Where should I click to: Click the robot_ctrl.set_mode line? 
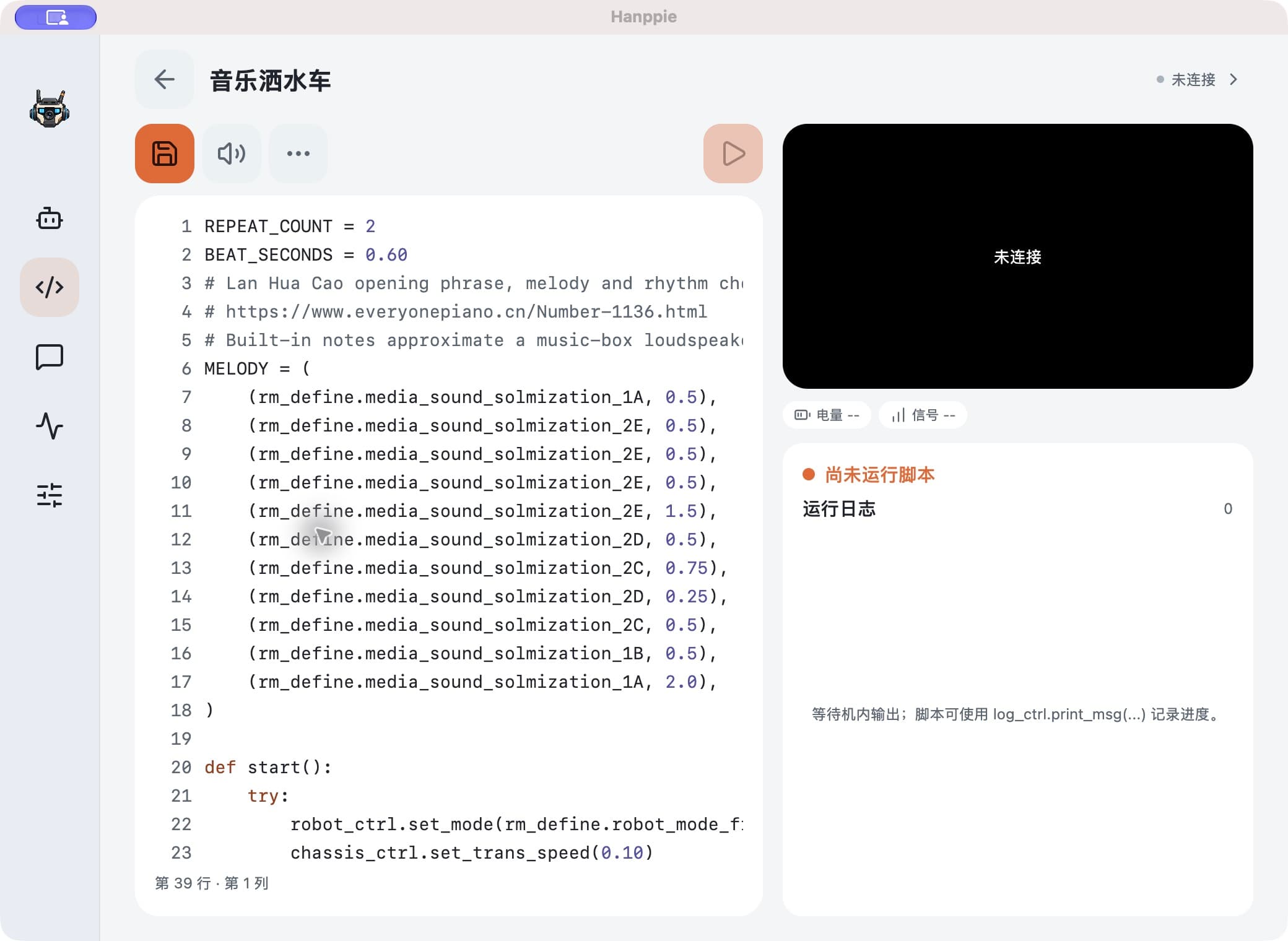(516, 825)
